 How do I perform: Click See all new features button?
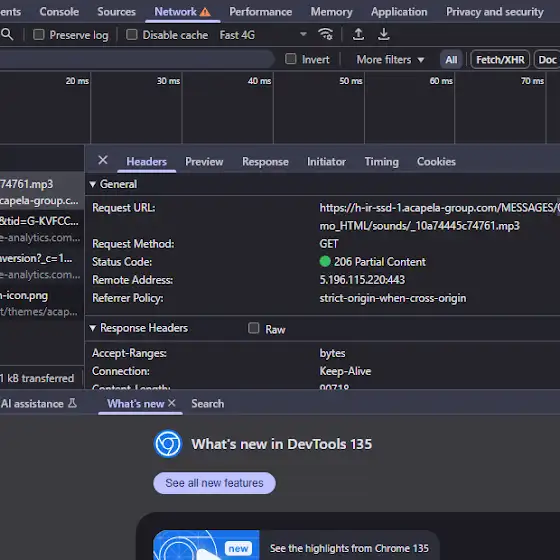point(214,483)
